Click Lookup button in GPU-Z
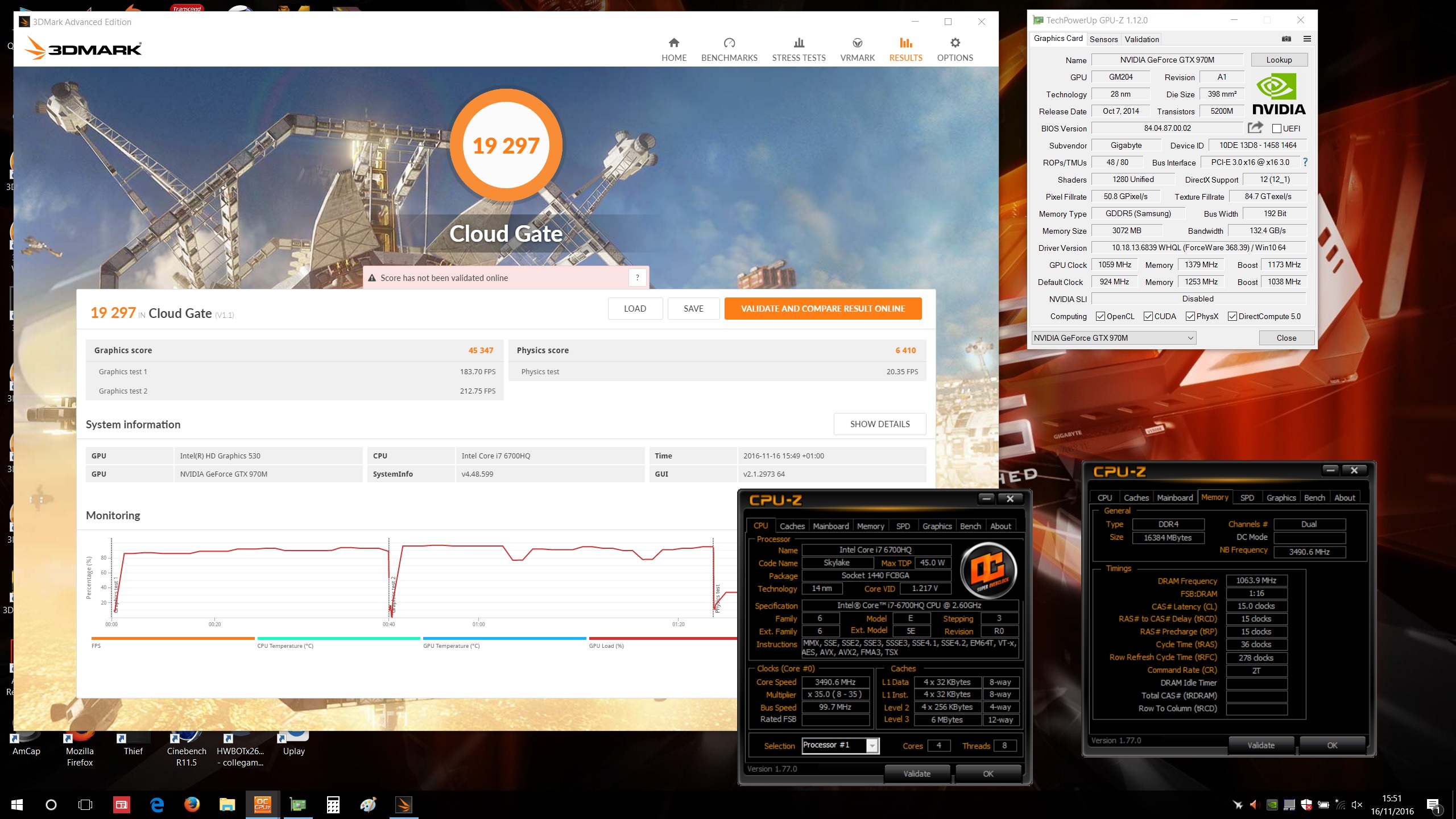This screenshot has width=1456, height=819. click(x=1279, y=60)
